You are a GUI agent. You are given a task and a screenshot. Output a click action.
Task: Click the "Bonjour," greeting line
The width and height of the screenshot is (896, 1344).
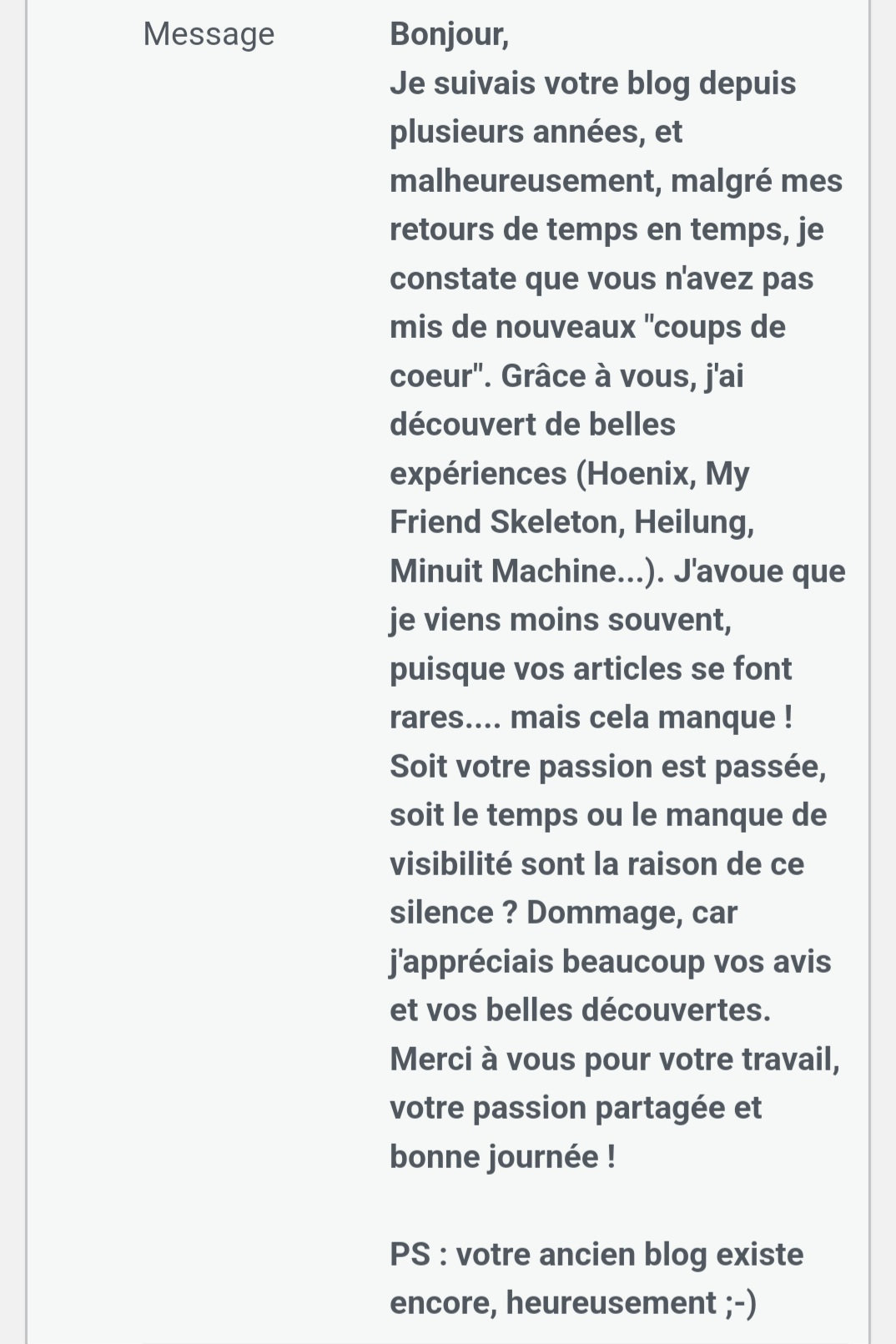[449, 34]
